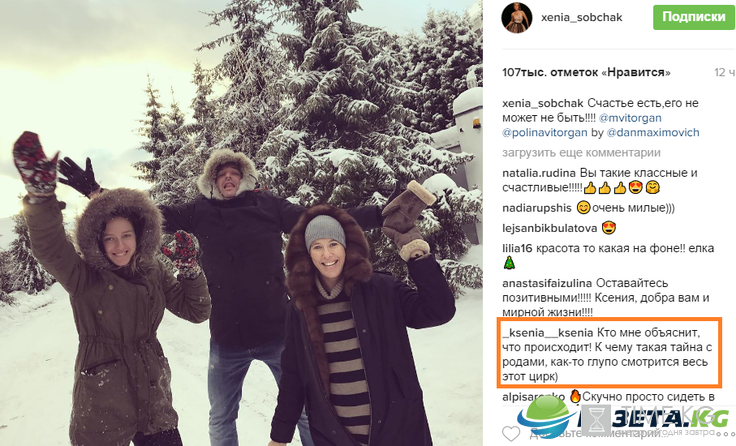Click the heart like icon
This screenshot has width=736, height=446.
(x=511, y=433)
